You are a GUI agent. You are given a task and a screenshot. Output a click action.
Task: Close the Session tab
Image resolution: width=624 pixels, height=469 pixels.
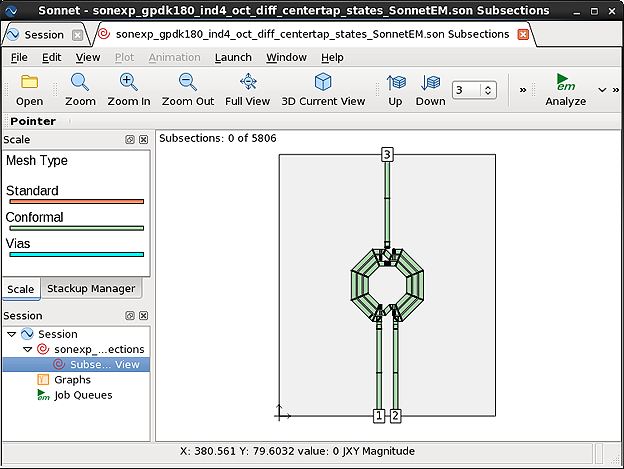[x=77, y=35]
